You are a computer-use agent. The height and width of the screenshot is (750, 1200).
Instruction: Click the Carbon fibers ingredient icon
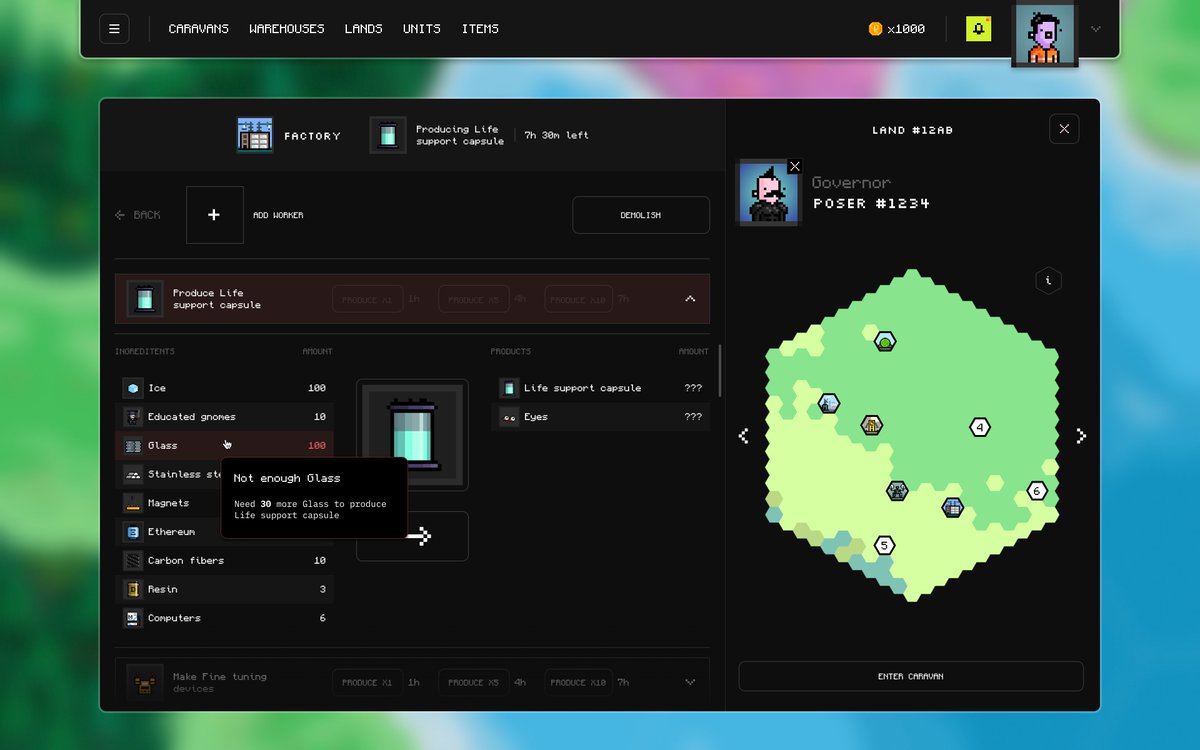pyautogui.click(x=132, y=561)
